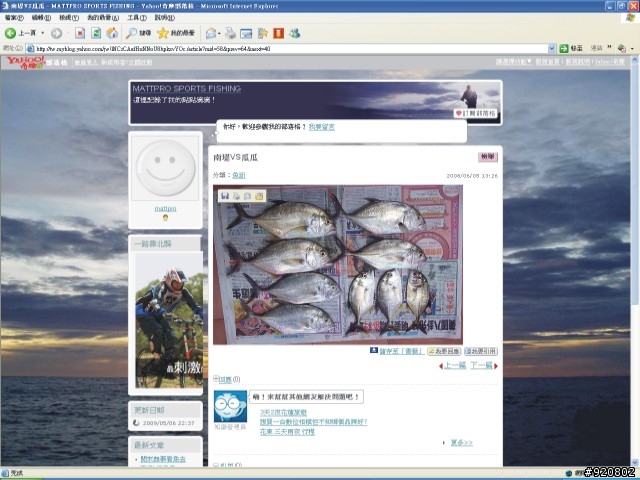Click the leave-a-message link in greeting

click(x=322, y=127)
